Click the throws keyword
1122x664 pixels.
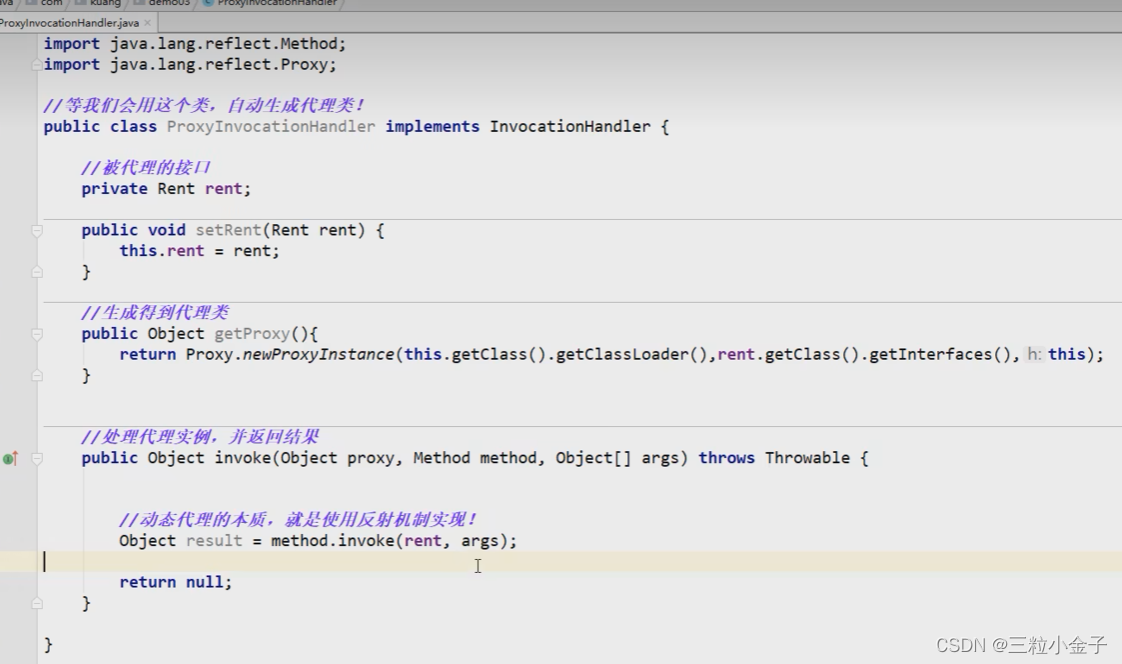pyautogui.click(x=726, y=458)
